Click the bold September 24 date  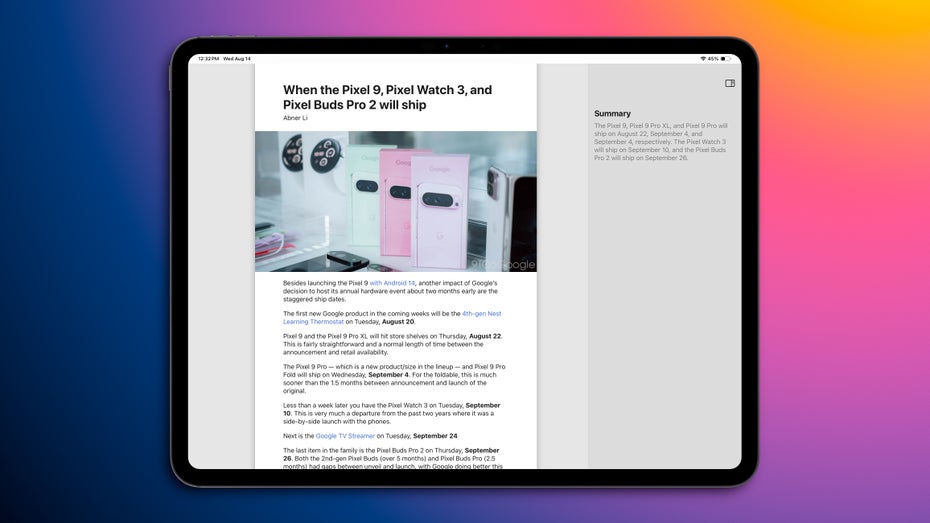pyautogui.click(x=435, y=436)
